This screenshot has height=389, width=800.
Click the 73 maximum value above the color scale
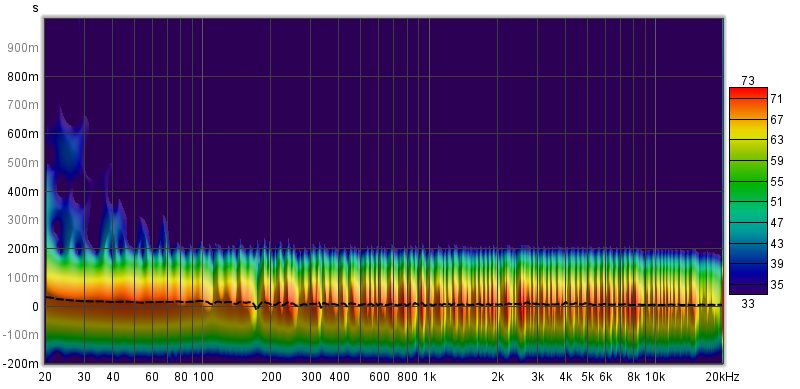pos(748,81)
